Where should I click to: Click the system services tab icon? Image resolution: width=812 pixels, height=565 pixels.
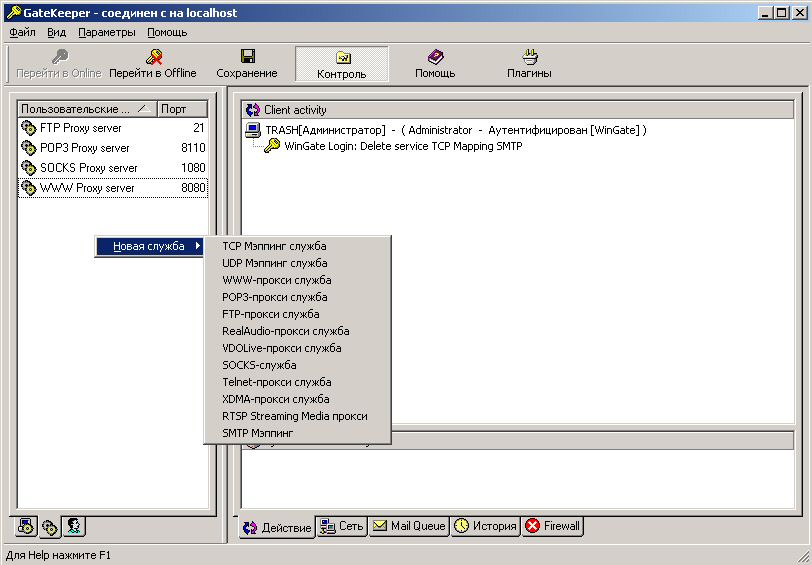[x=26, y=527]
